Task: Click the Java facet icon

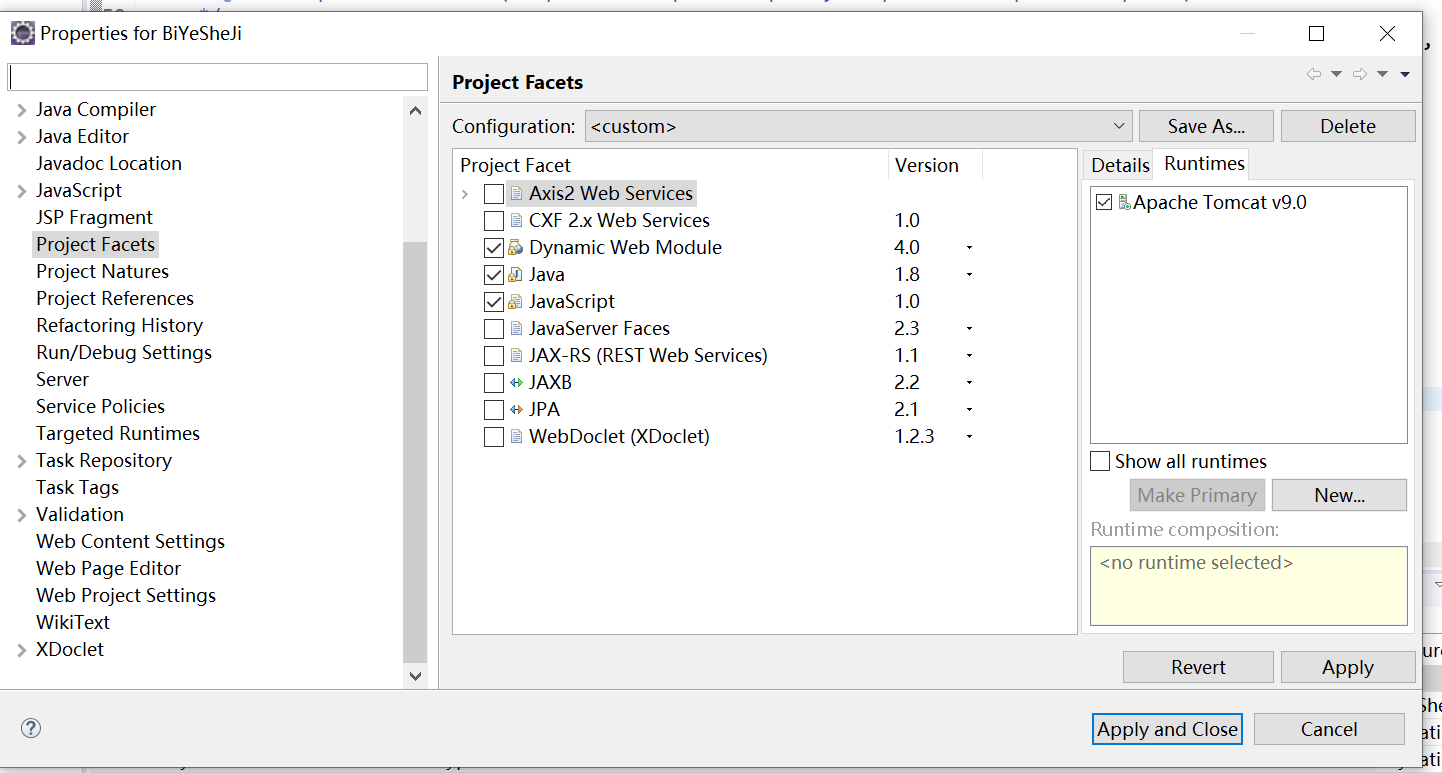Action: 516,275
